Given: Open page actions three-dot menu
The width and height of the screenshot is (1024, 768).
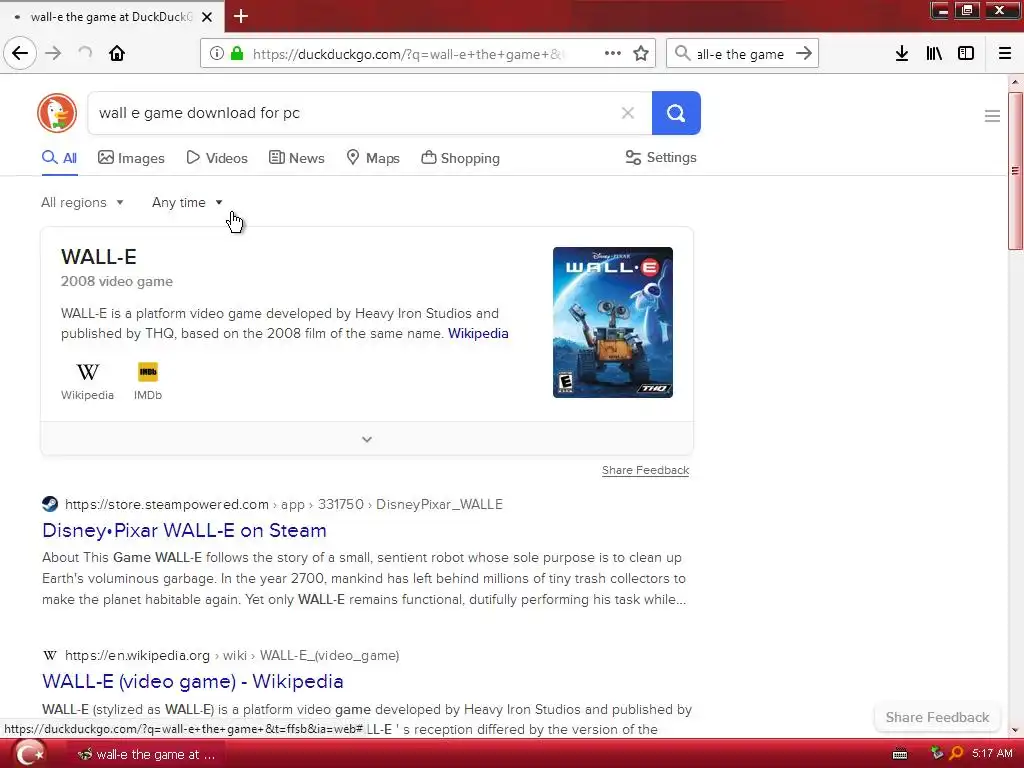Looking at the screenshot, I should (x=613, y=54).
